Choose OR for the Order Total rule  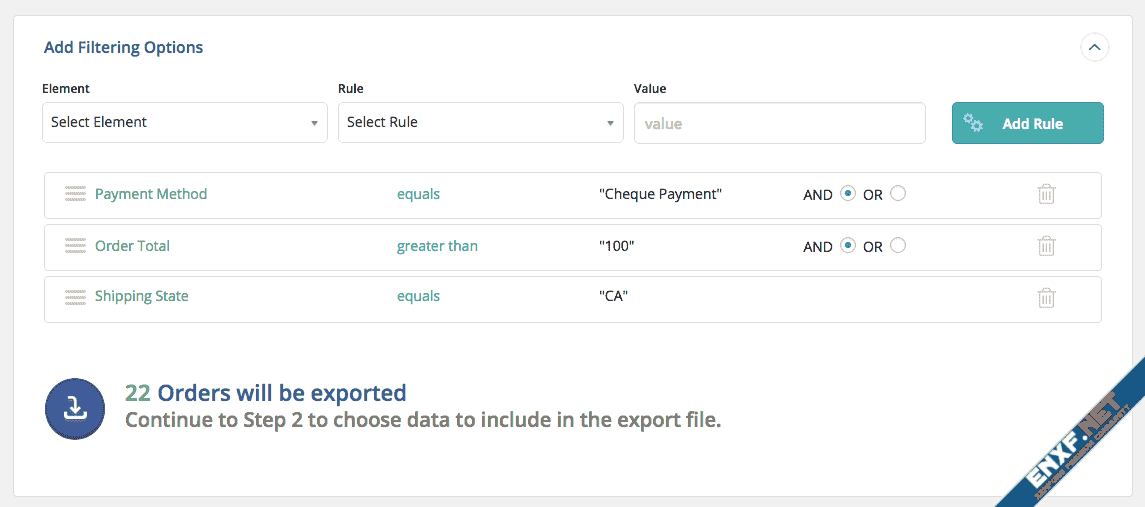point(898,245)
